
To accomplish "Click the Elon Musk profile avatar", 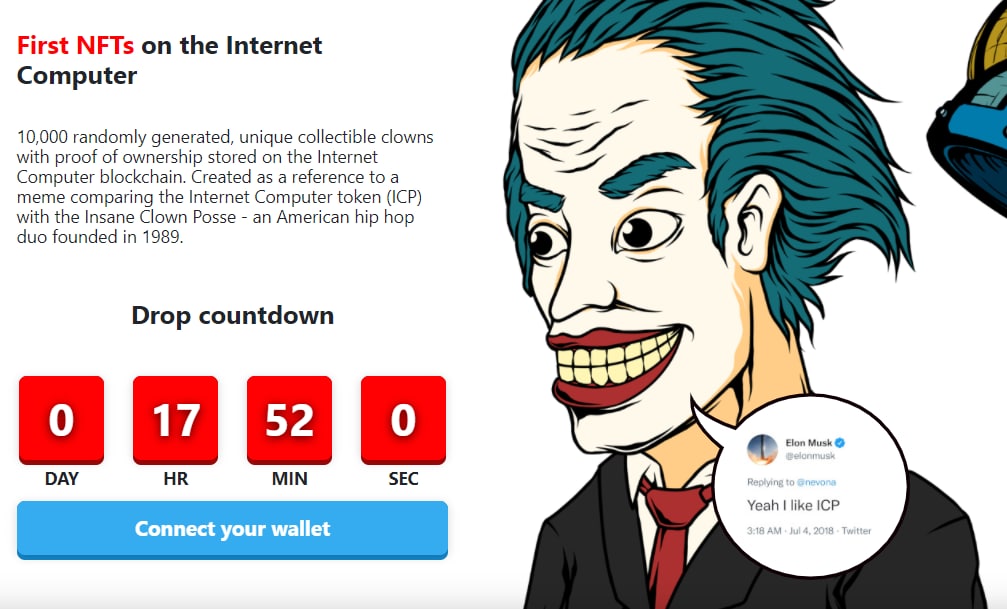I will pyautogui.click(x=762, y=448).
